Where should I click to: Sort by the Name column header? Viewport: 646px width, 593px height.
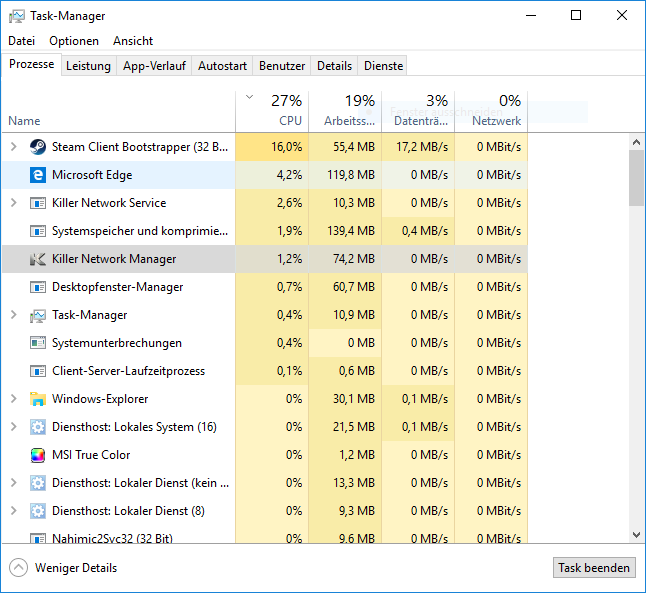119,111
